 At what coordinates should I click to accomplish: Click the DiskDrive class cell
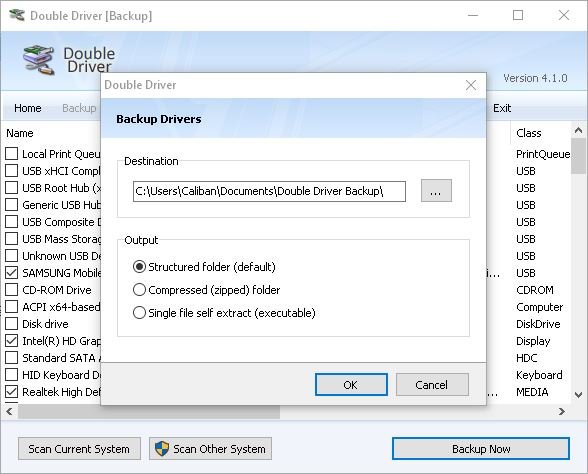point(538,324)
